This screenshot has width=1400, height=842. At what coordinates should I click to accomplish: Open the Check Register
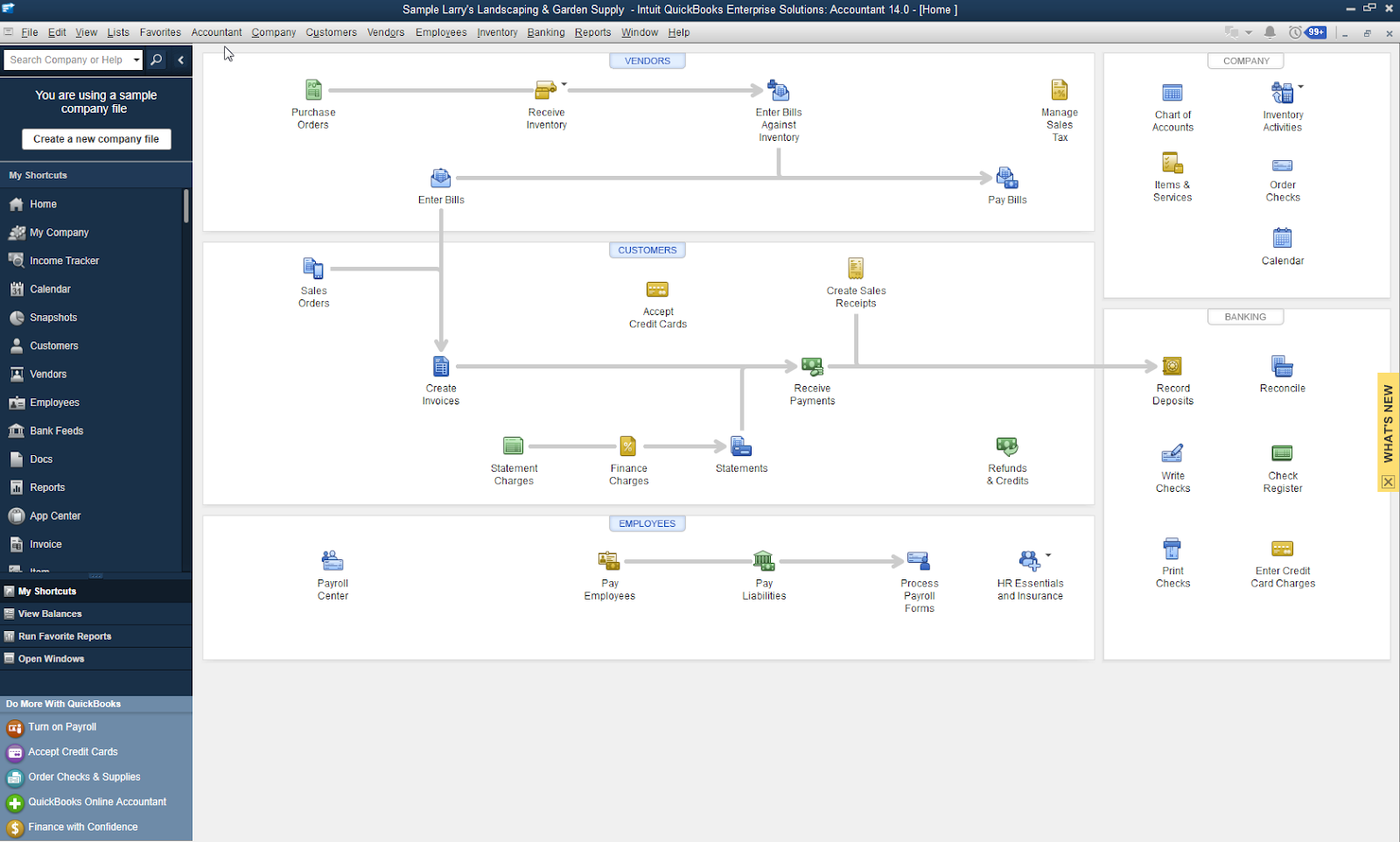[x=1283, y=453]
